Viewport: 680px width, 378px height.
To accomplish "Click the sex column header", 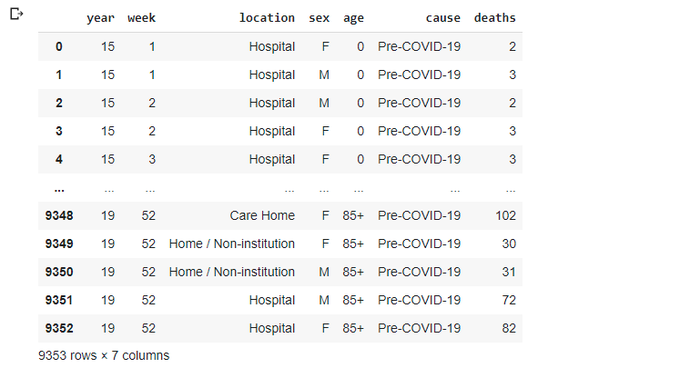I will [x=319, y=18].
